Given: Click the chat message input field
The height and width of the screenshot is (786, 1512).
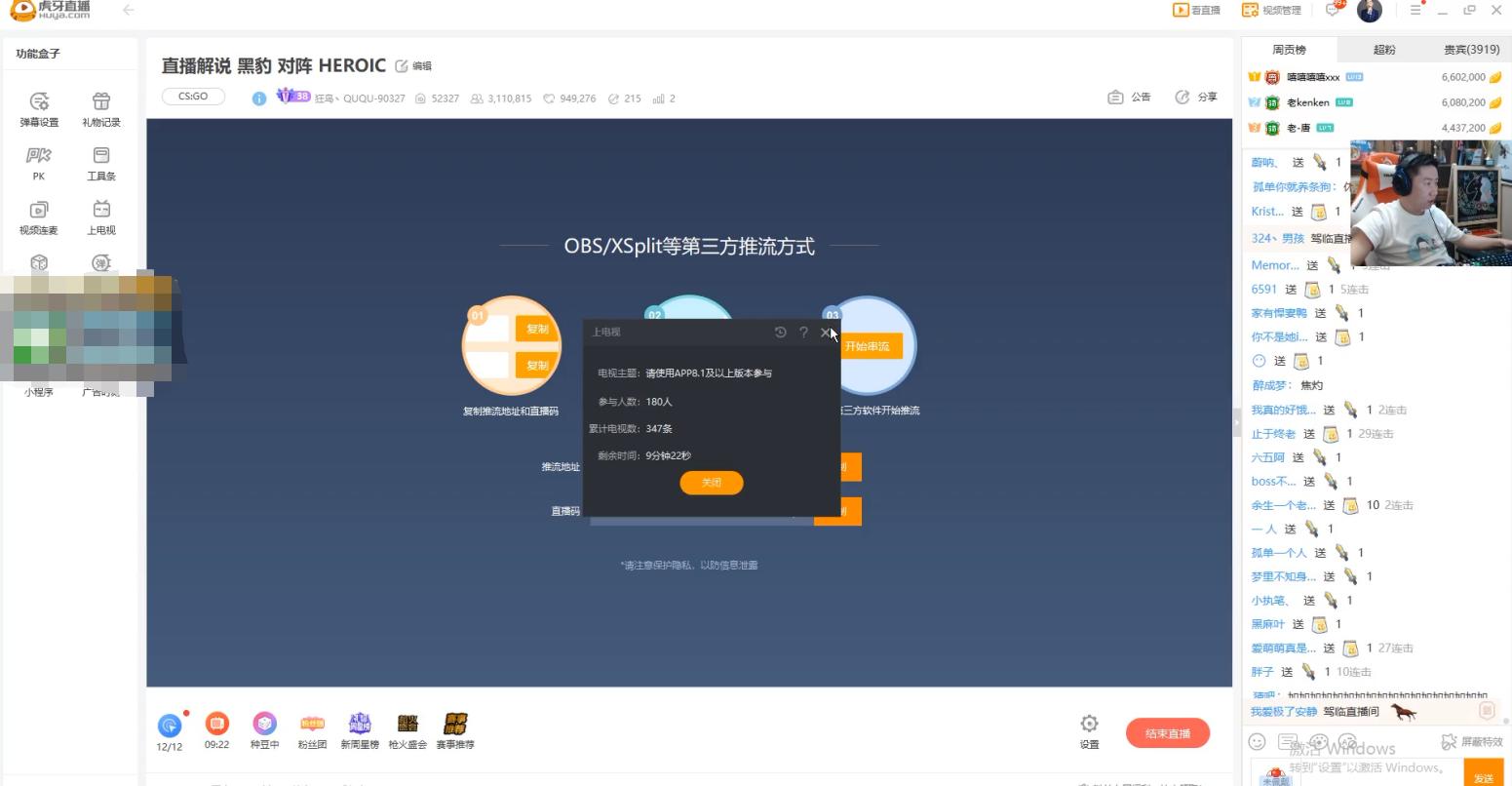Looking at the screenshot, I should tap(1365, 769).
